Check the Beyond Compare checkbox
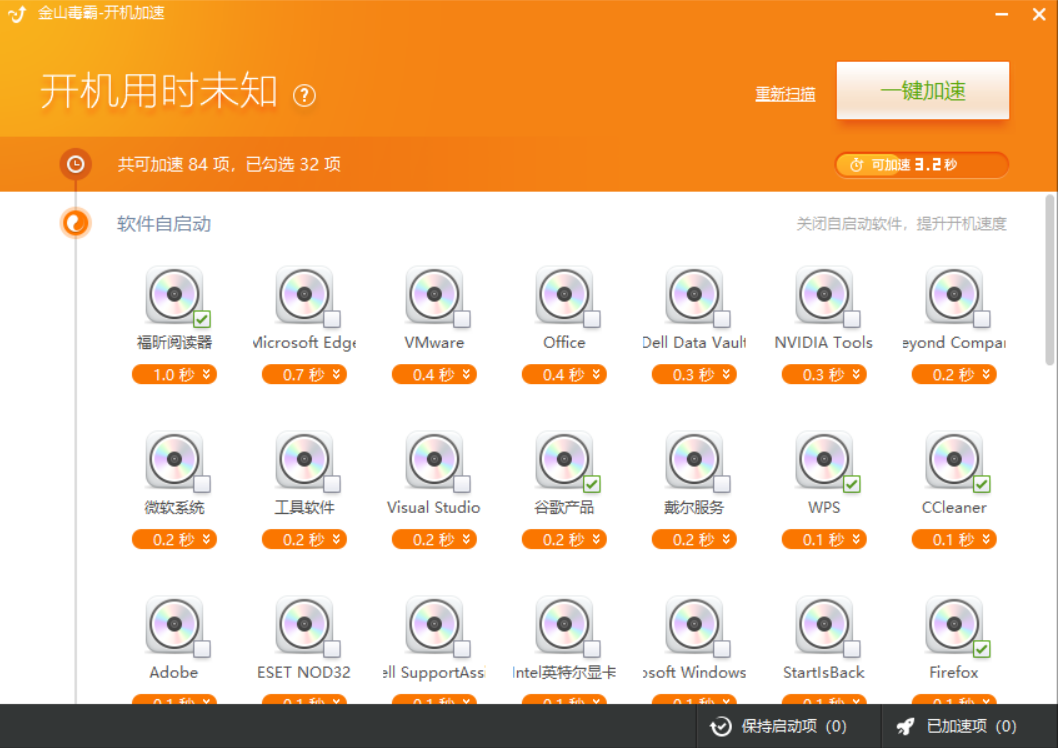Image resolution: width=1058 pixels, height=748 pixels. (x=982, y=319)
